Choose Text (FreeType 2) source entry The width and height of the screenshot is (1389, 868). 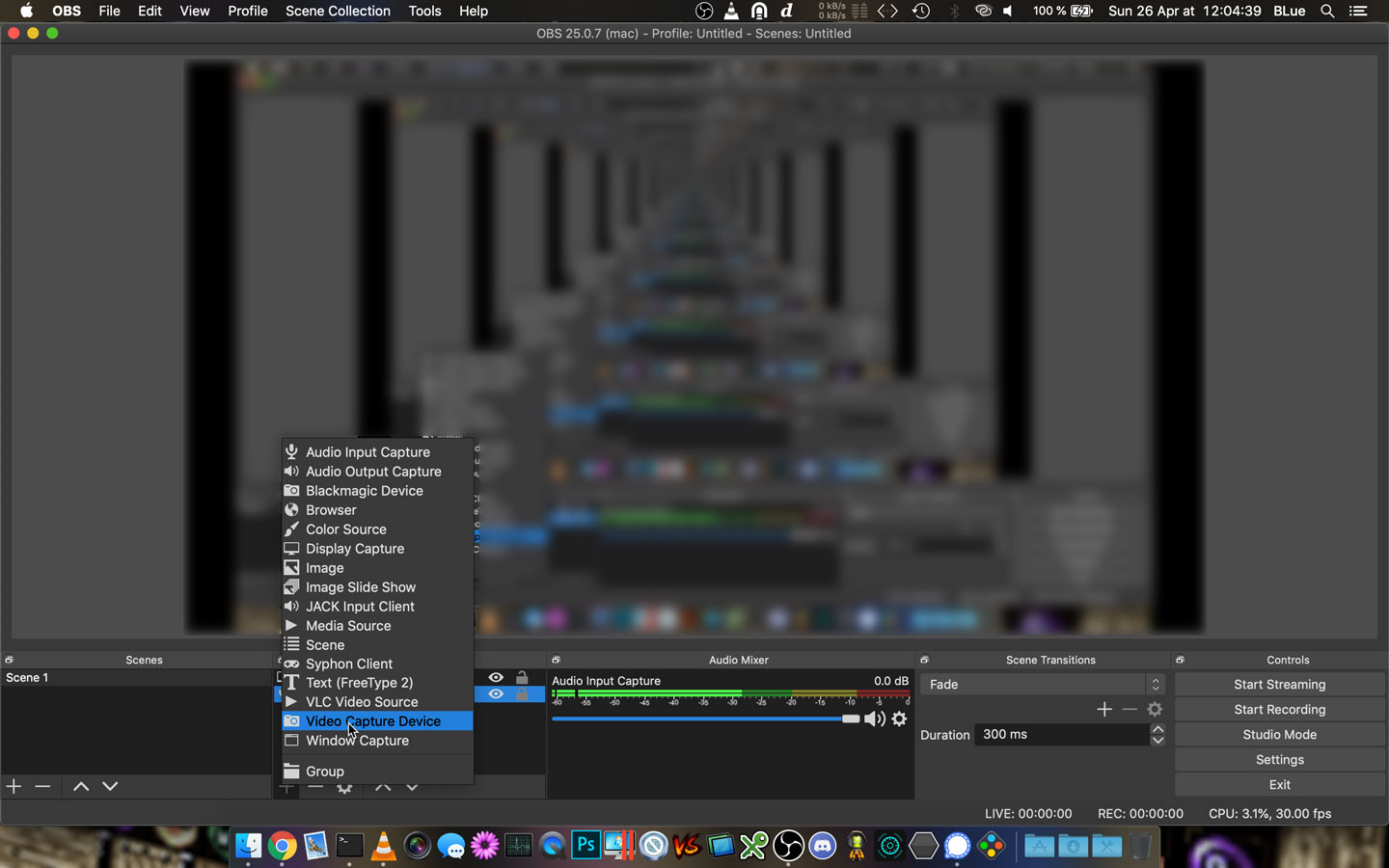[377, 683]
